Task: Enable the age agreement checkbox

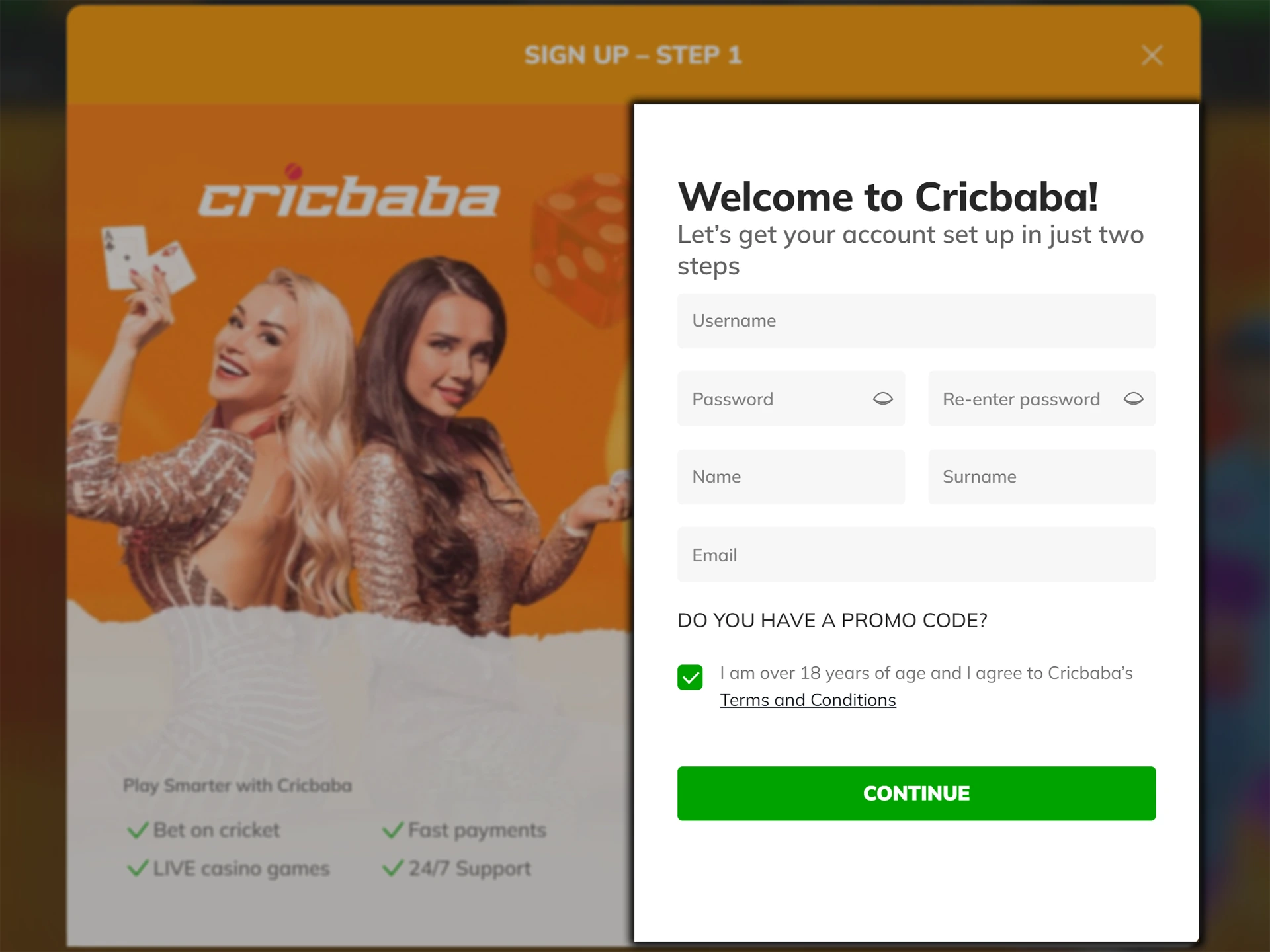Action: (690, 675)
